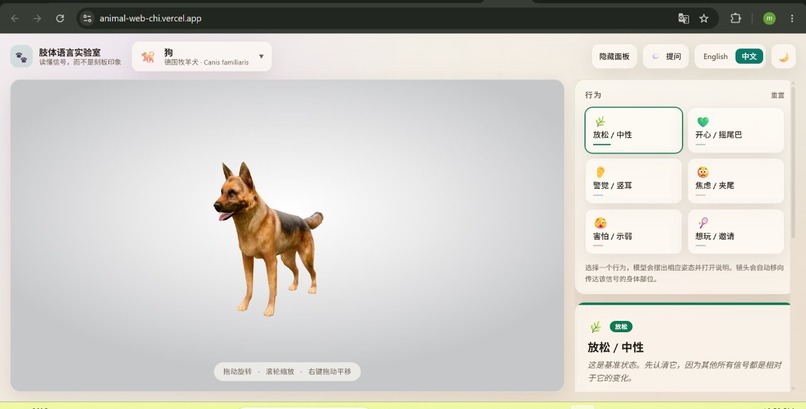Click the 行为 section label
This screenshot has width=806, height=409.
593,95
